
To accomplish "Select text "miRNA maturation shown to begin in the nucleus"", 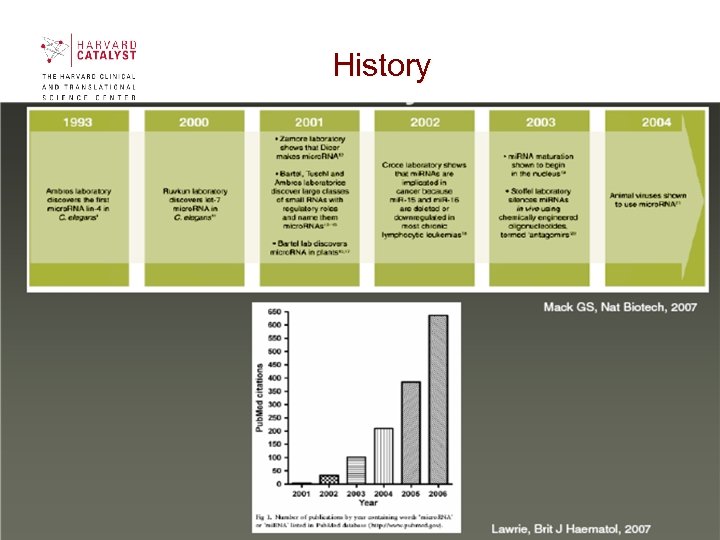I will point(538,165).
